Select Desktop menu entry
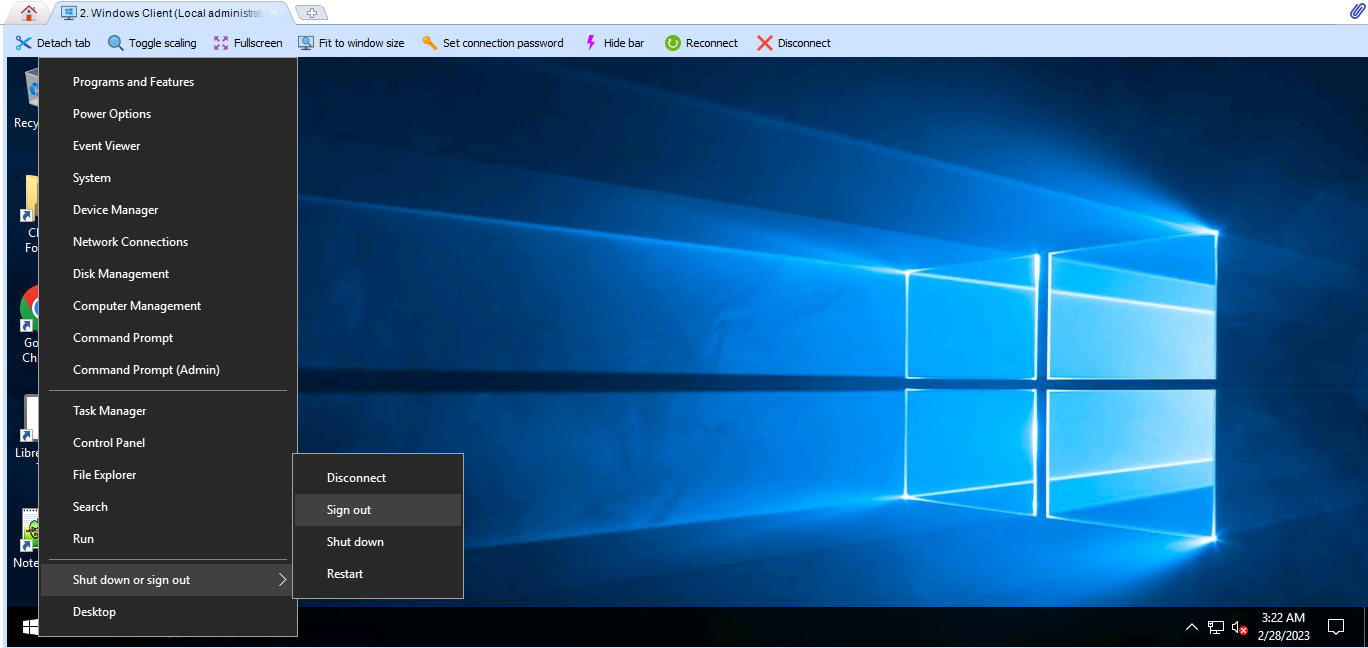The height and width of the screenshot is (648, 1368). tap(168, 612)
